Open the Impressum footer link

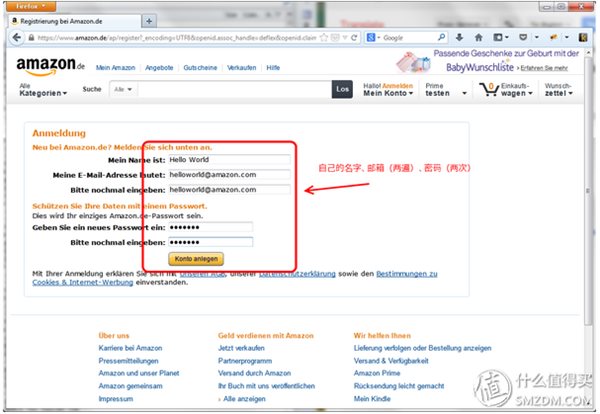click(x=116, y=399)
